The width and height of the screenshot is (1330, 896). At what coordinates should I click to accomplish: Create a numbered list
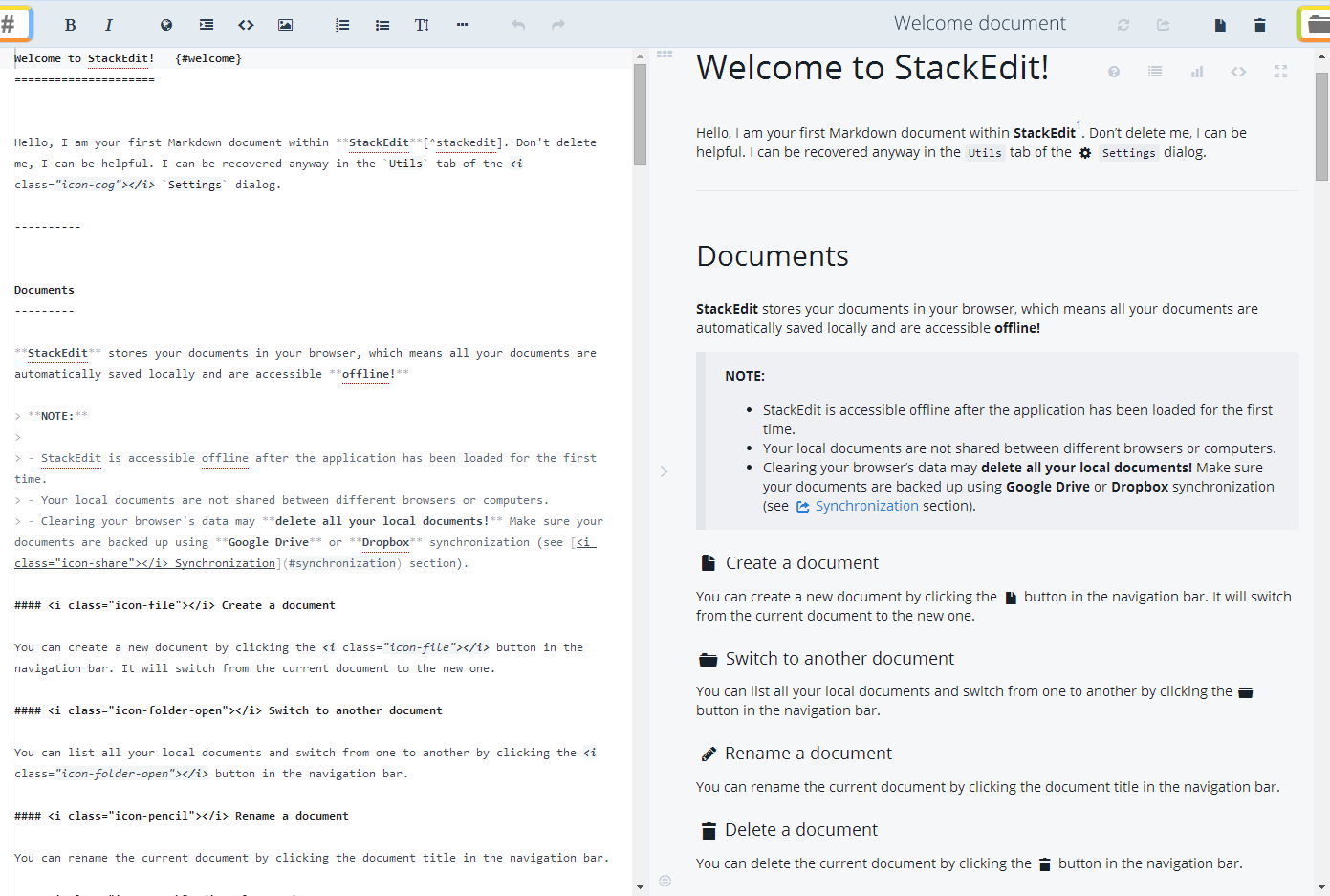342,25
